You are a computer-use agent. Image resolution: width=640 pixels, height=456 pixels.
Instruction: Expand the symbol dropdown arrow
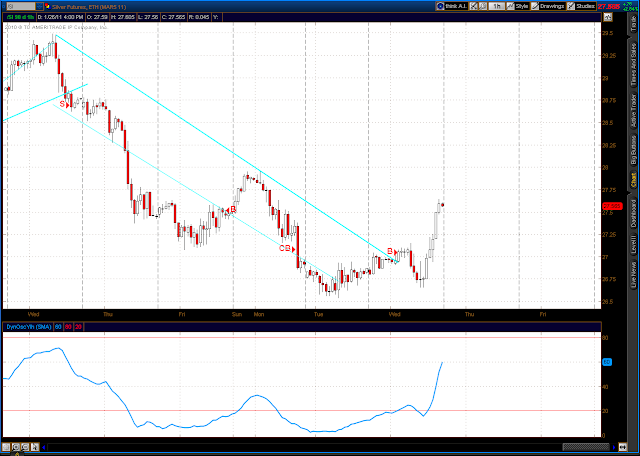point(39,6)
